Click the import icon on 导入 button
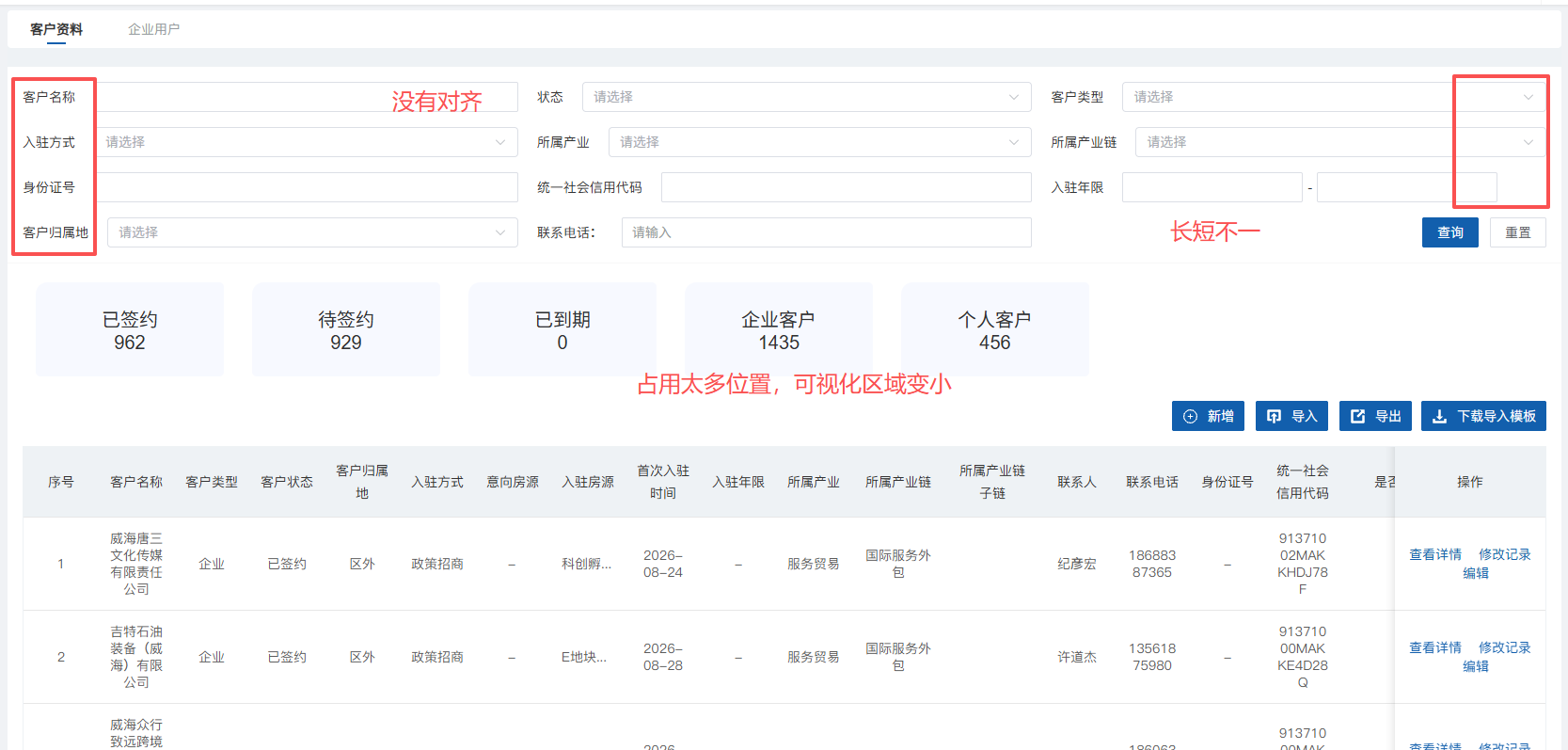This screenshot has height=750, width=1568. pyautogui.click(x=1275, y=416)
